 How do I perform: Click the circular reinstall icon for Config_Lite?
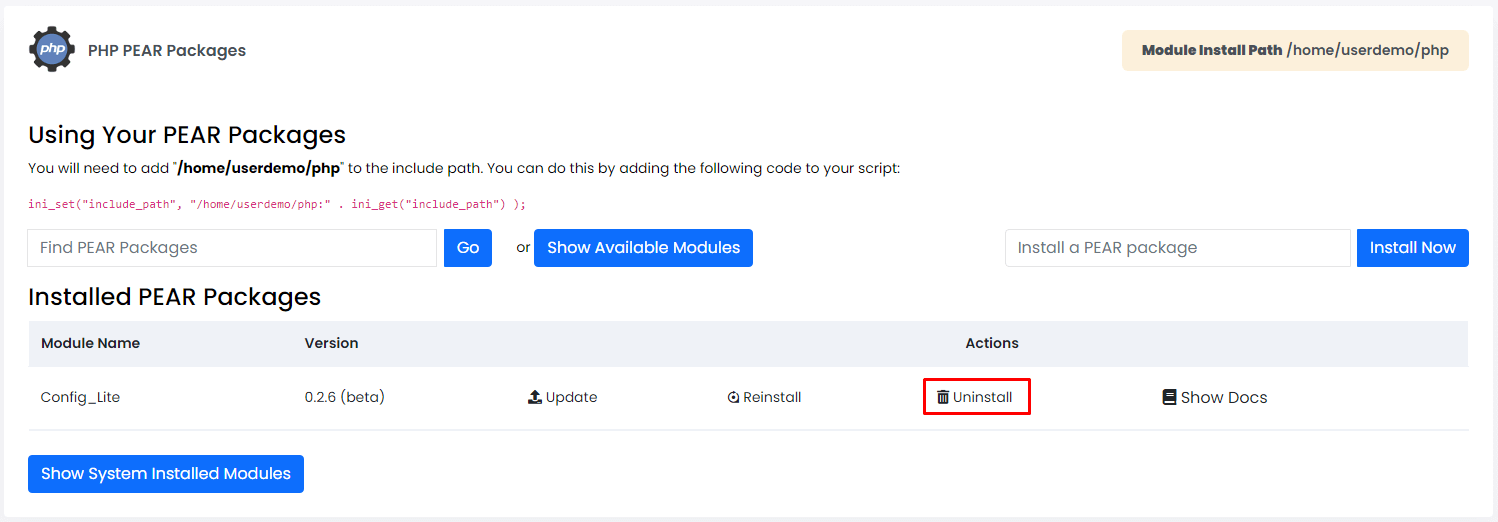coord(733,397)
